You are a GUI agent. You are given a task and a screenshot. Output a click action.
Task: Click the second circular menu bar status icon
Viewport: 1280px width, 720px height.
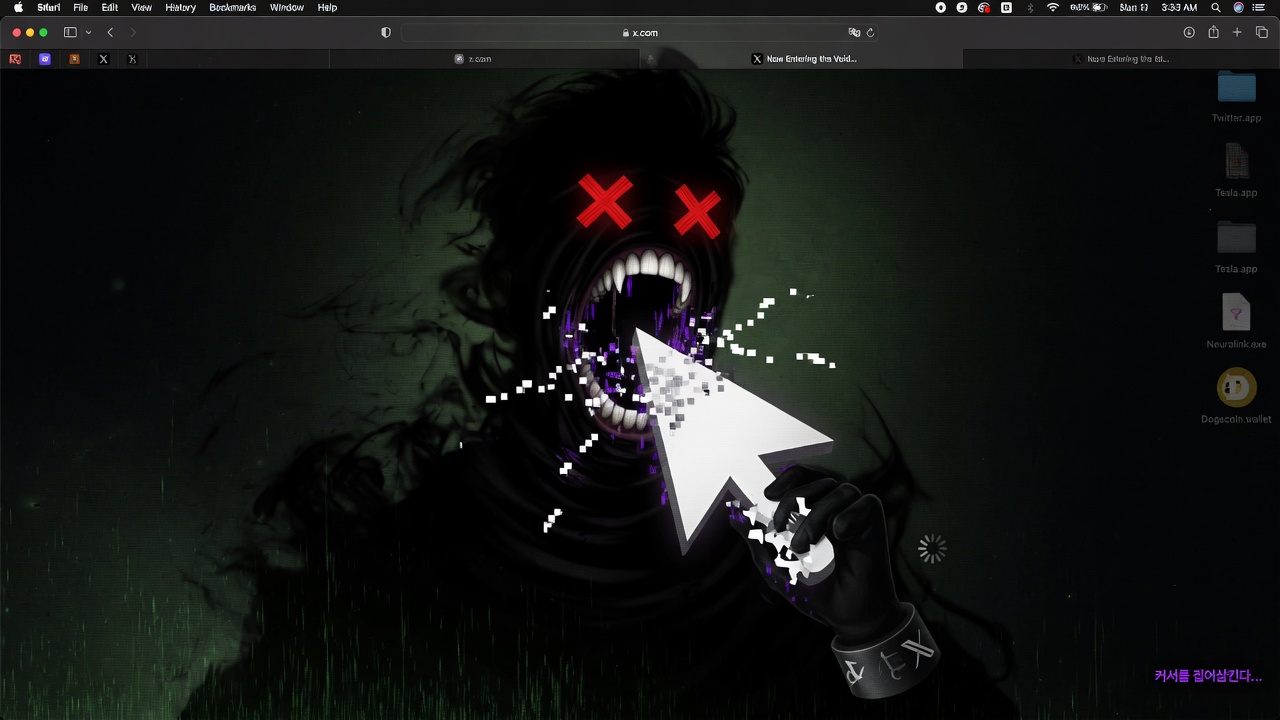[x=962, y=7]
